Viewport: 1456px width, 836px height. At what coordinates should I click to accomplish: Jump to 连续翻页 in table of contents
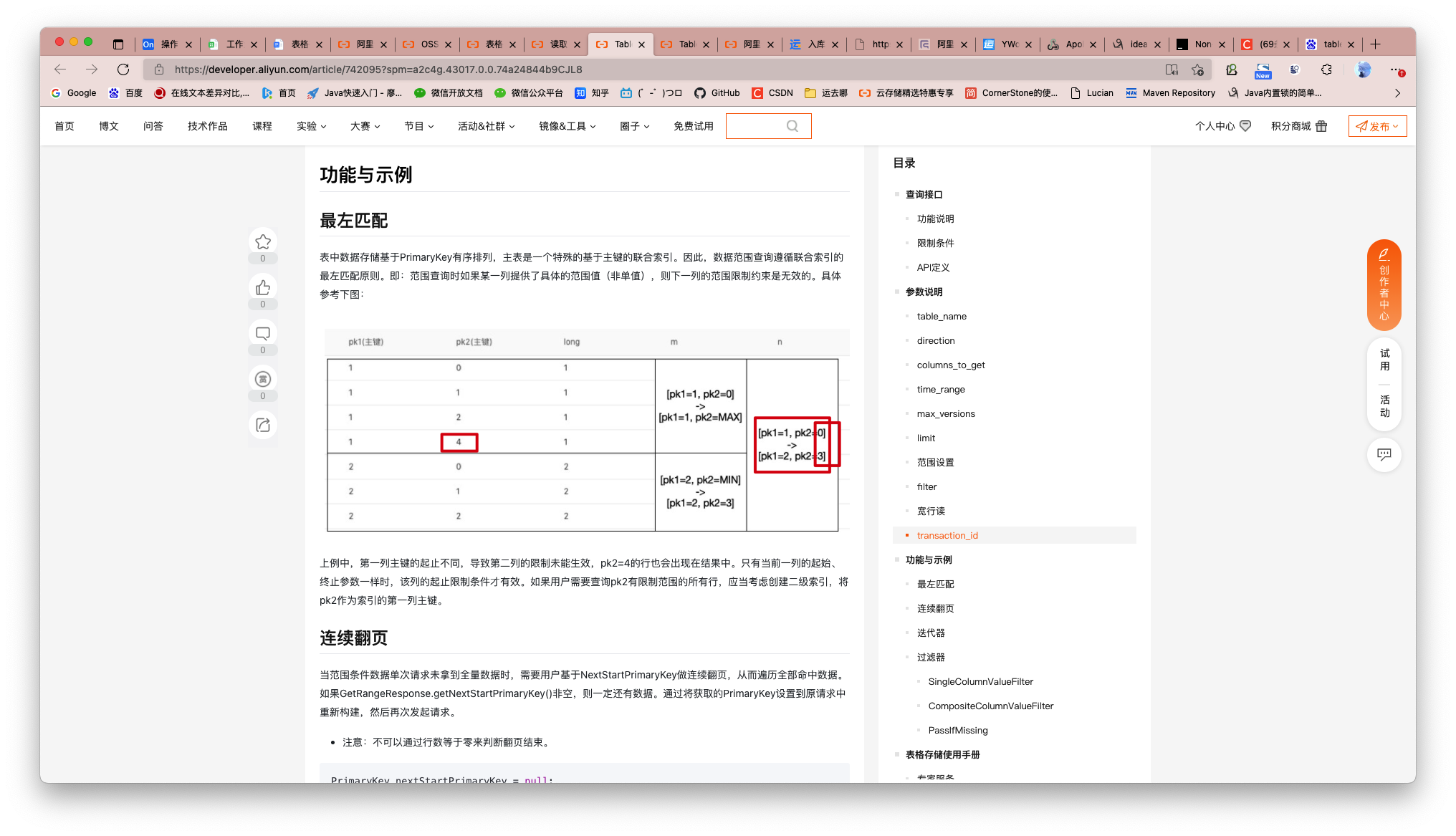[935, 608]
